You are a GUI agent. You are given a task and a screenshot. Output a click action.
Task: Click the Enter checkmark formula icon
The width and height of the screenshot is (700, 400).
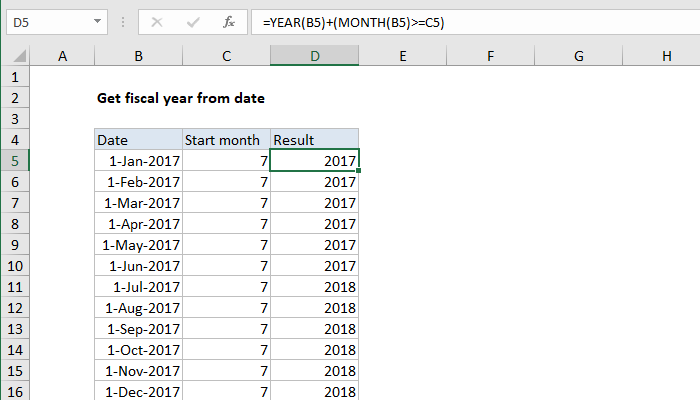click(193, 20)
